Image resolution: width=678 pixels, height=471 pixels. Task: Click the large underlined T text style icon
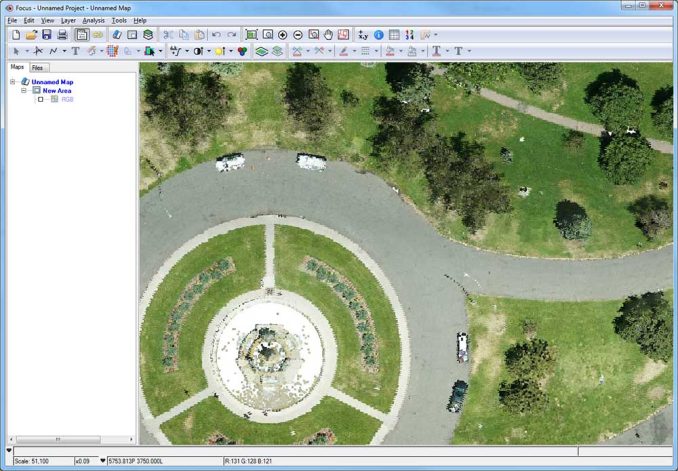click(x=436, y=51)
